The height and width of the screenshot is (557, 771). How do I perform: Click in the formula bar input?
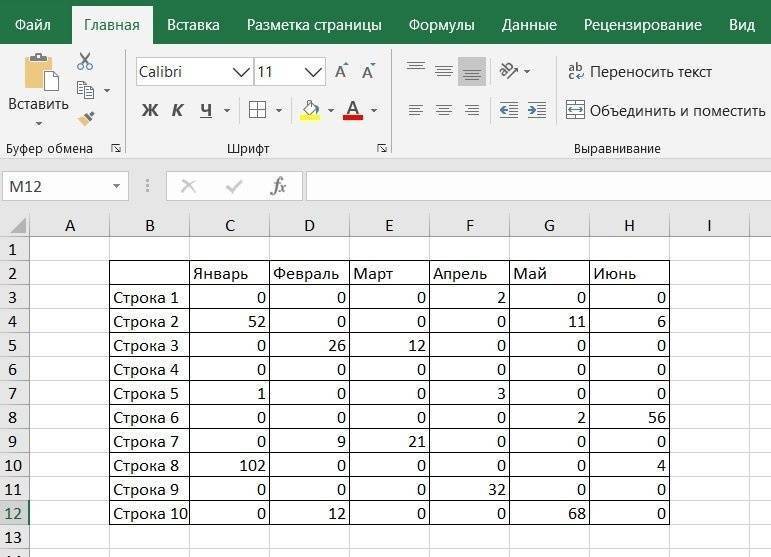click(x=538, y=186)
